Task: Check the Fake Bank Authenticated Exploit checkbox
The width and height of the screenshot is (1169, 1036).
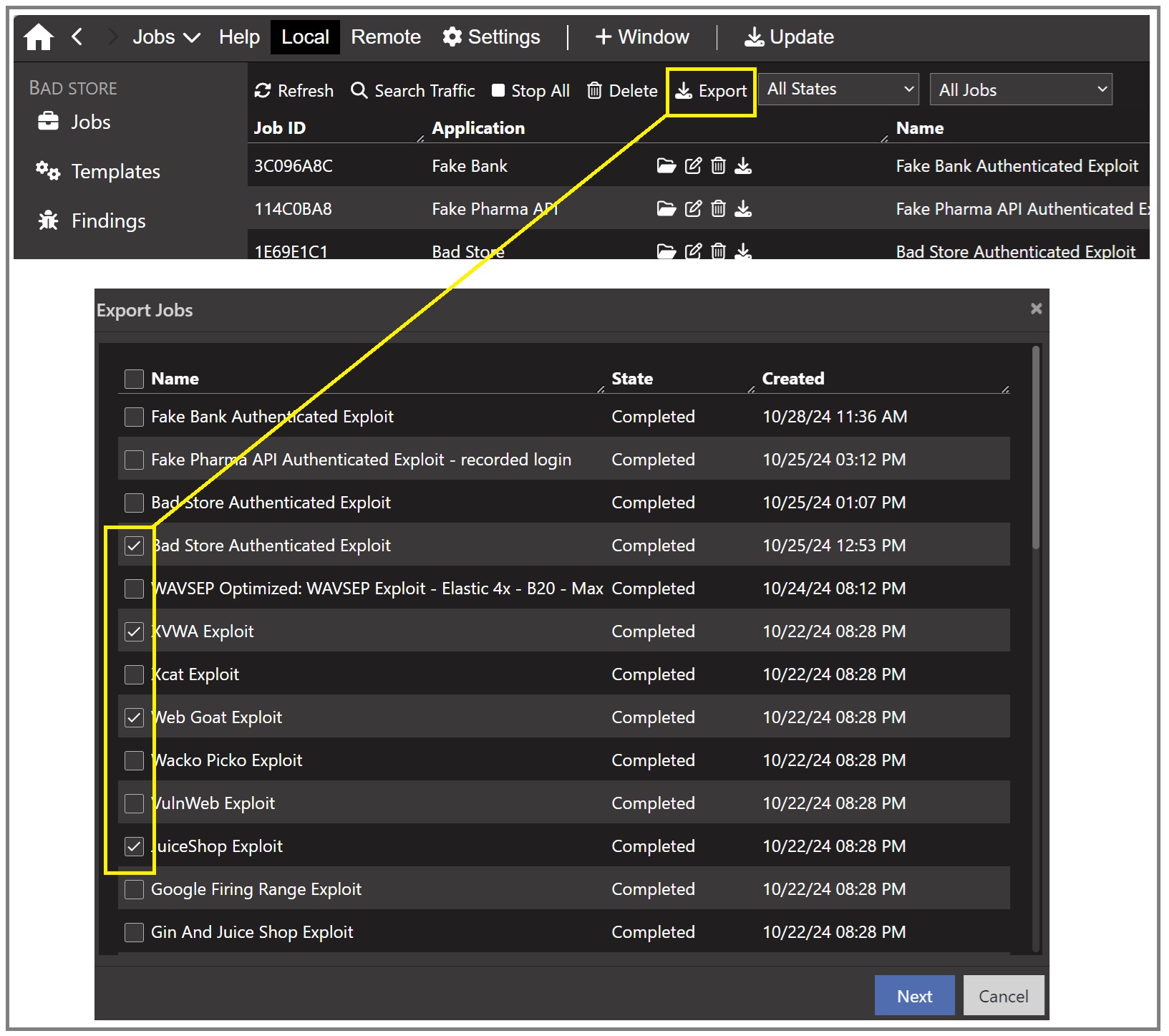Action: pyautogui.click(x=134, y=417)
